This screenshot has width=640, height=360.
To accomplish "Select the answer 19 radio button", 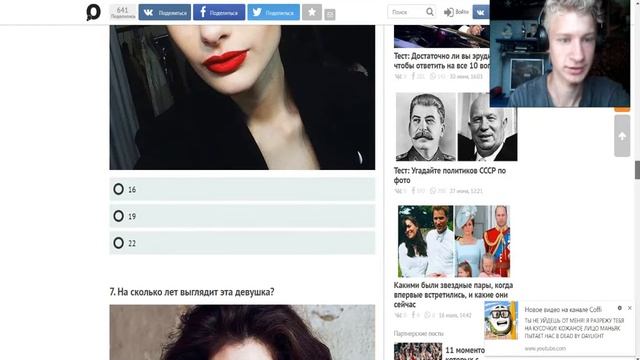I will 118,216.
